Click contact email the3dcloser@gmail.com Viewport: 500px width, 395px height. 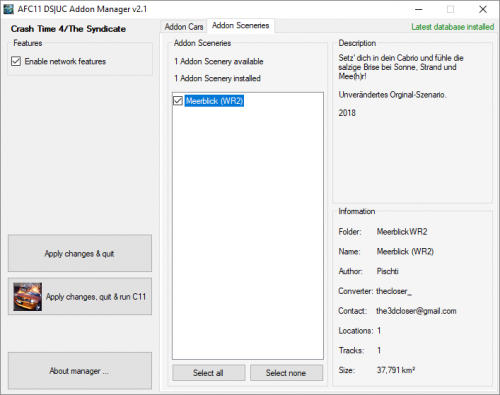coord(416,311)
